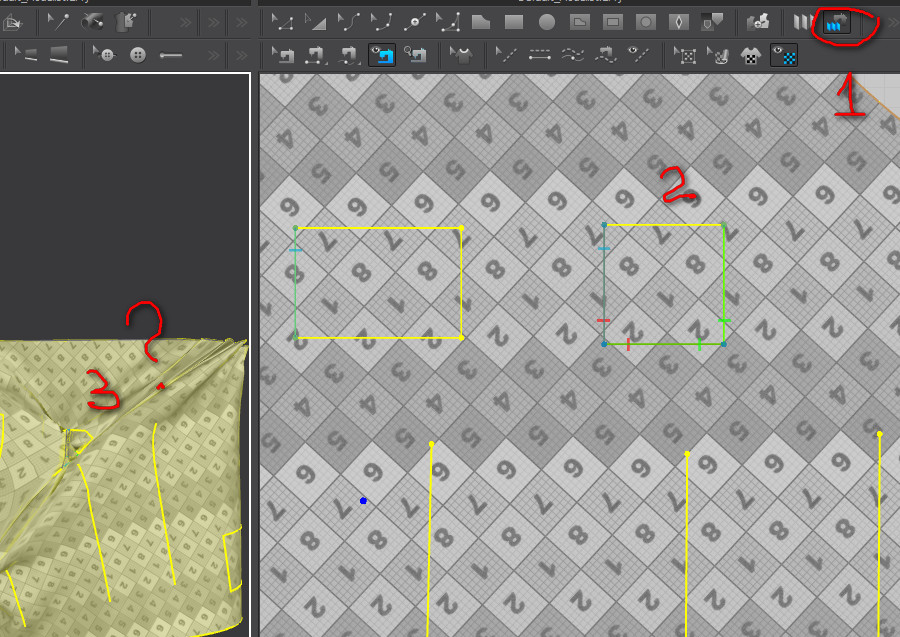Activate the Dart diamond-shaped tool
Image resolution: width=900 pixels, height=637 pixels.
coord(679,22)
